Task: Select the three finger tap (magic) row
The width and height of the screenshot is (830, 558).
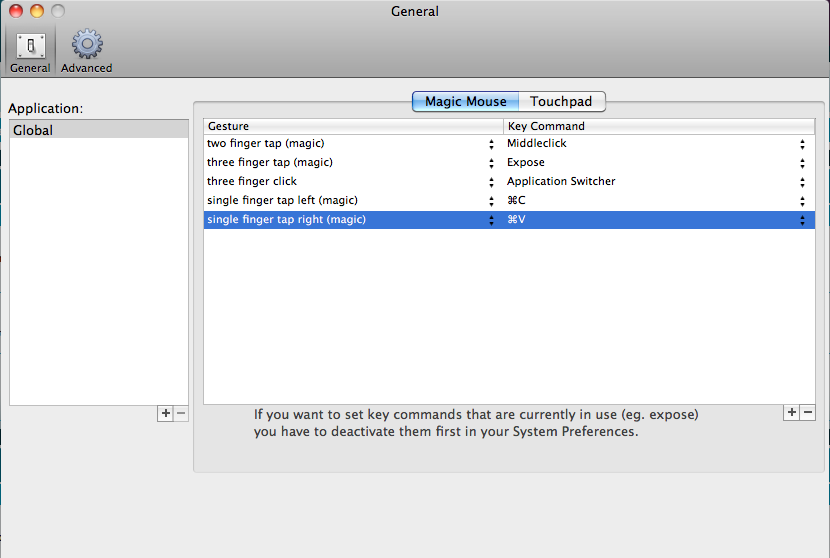Action: (509, 163)
